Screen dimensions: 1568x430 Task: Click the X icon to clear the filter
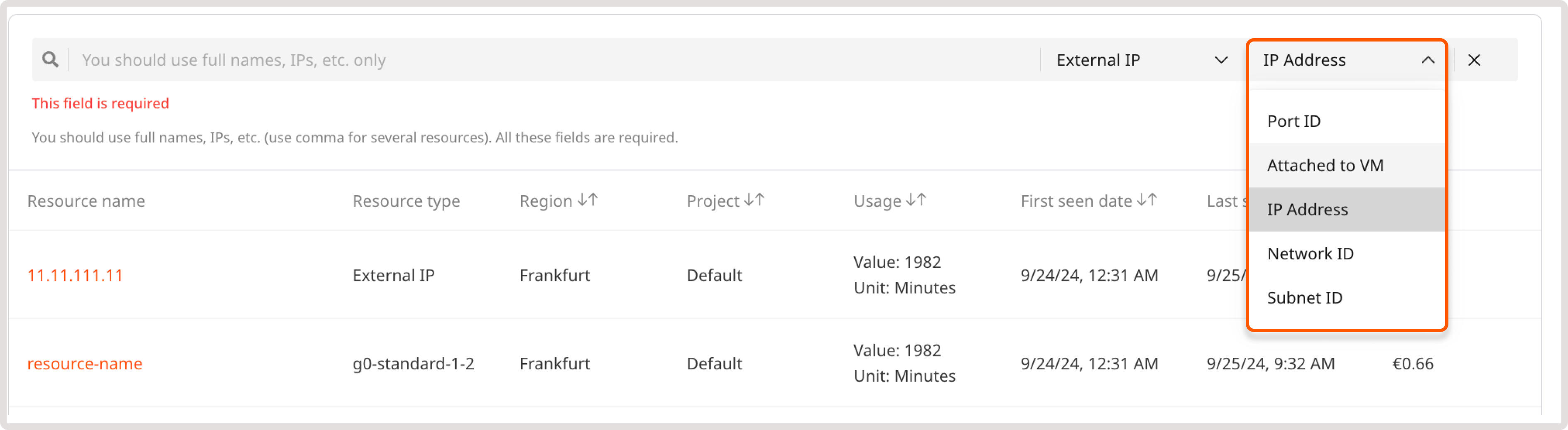coord(1474,60)
